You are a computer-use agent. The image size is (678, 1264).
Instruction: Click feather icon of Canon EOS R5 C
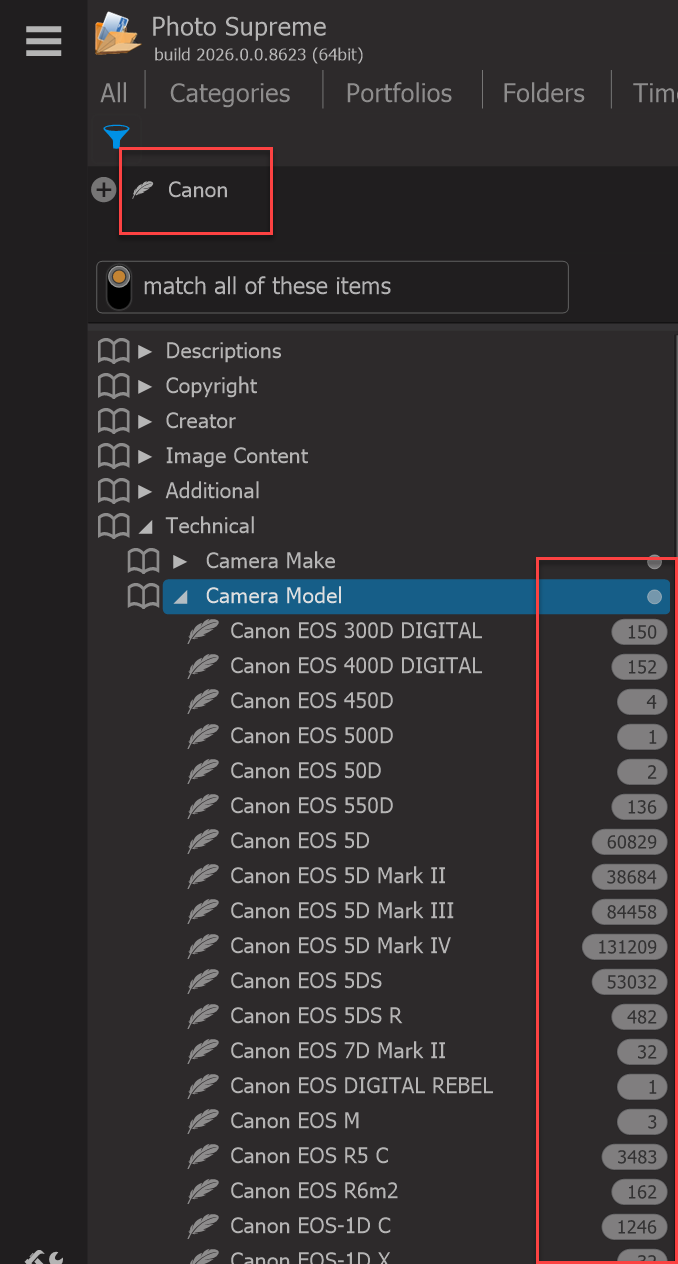(x=203, y=1156)
